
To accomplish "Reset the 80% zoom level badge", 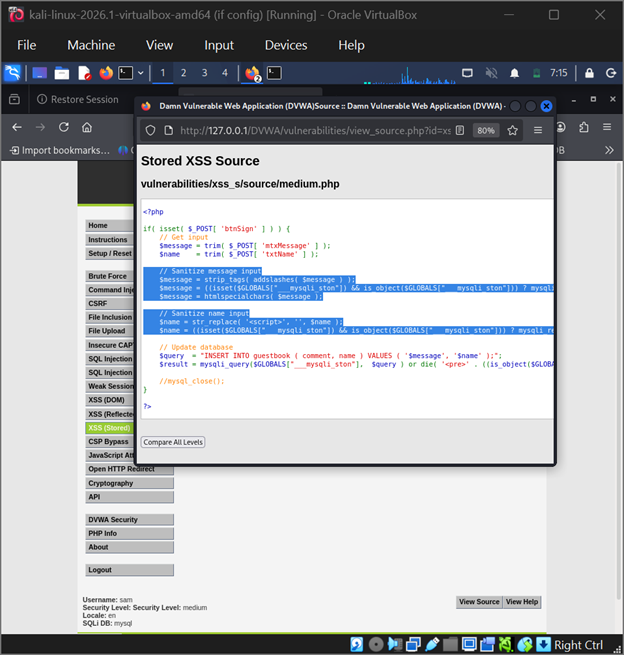I will [x=486, y=131].
